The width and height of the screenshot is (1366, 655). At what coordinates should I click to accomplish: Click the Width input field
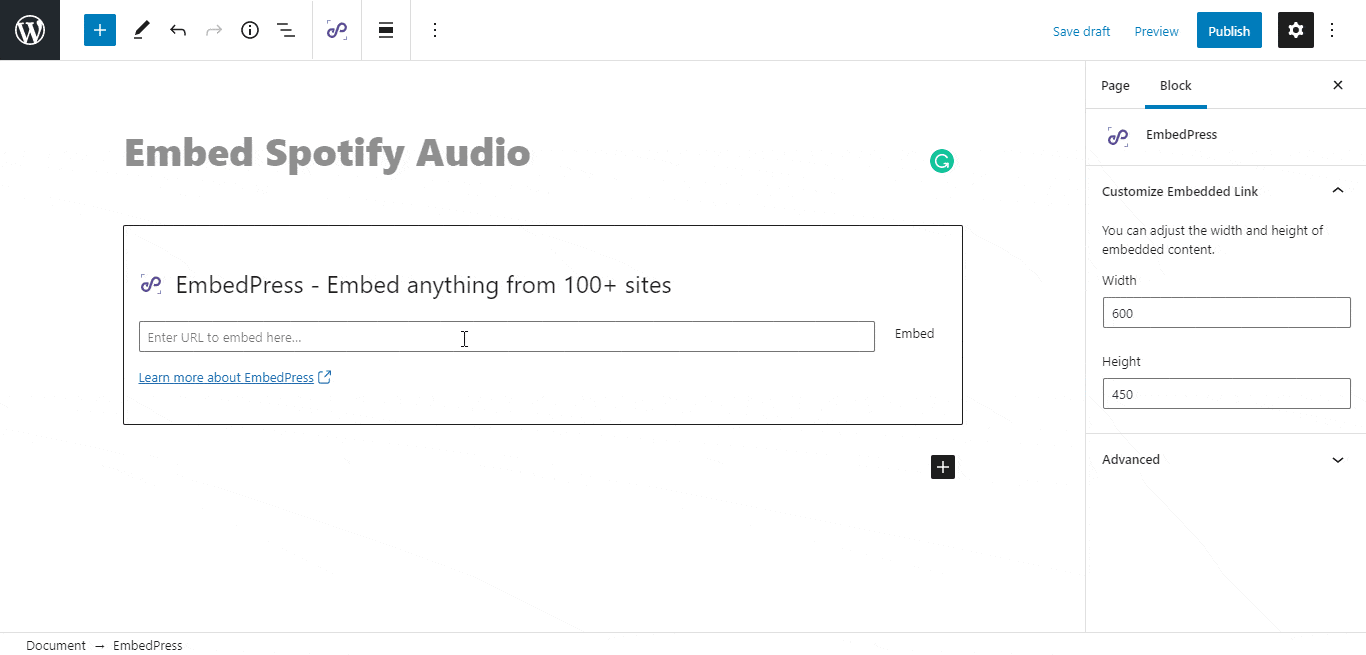point(1226,313)
